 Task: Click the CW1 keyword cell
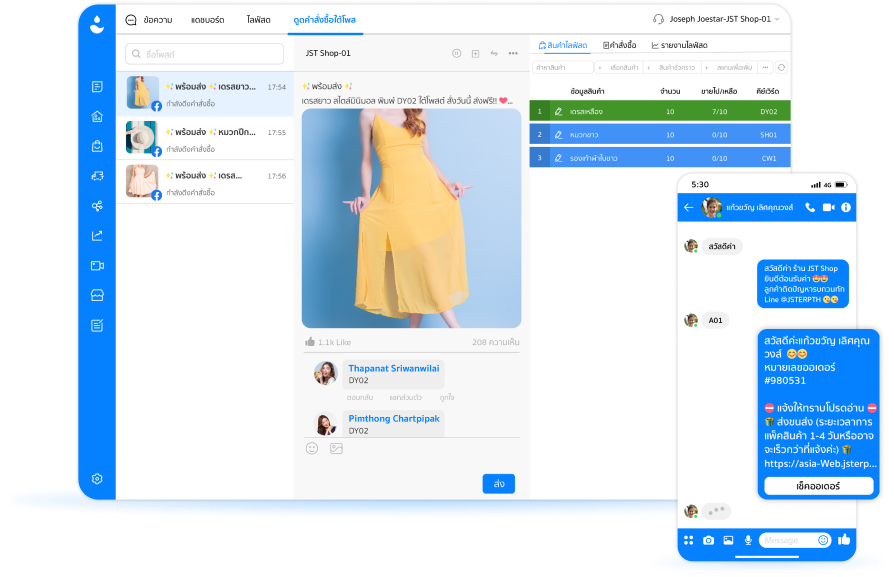pyautogui.click(x=769, y=159)
